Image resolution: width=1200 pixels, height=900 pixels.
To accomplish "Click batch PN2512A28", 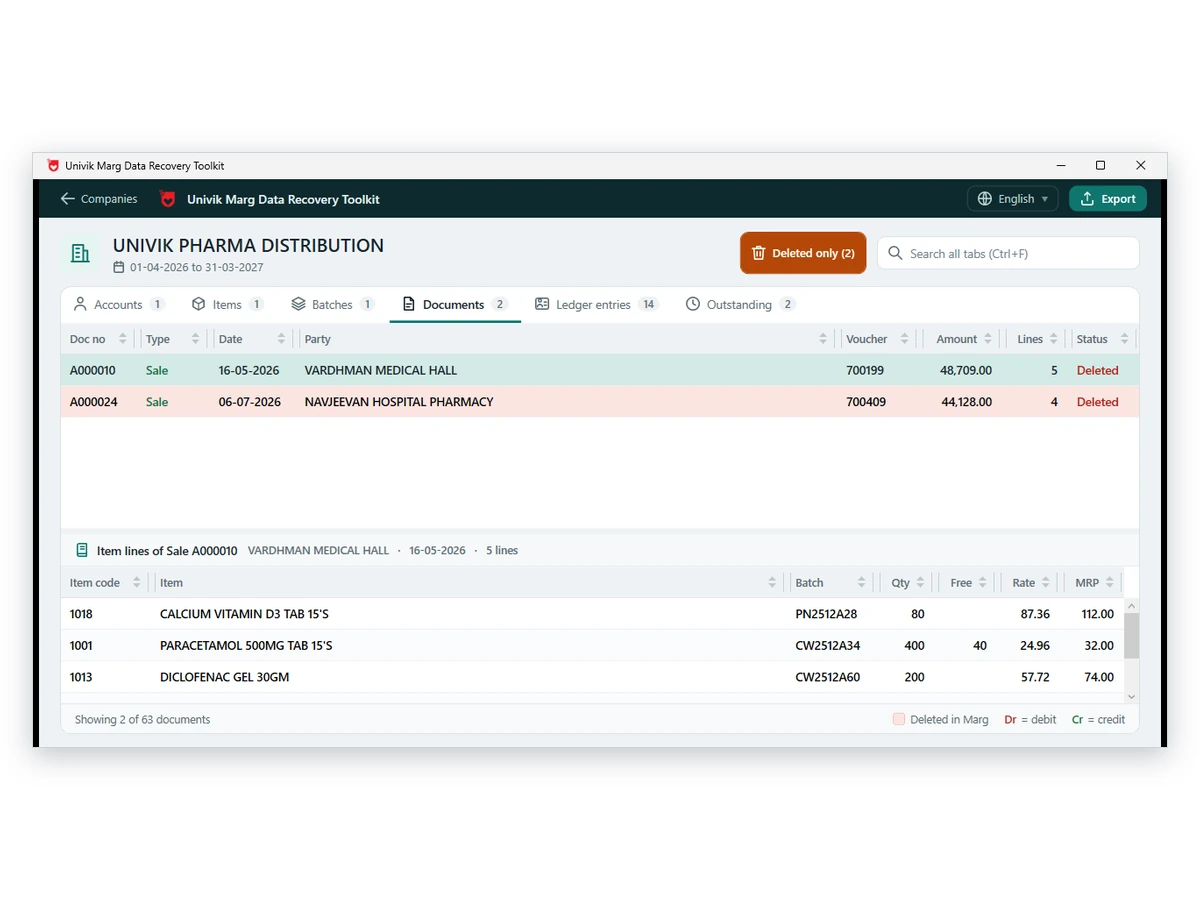I will point(826,614).
